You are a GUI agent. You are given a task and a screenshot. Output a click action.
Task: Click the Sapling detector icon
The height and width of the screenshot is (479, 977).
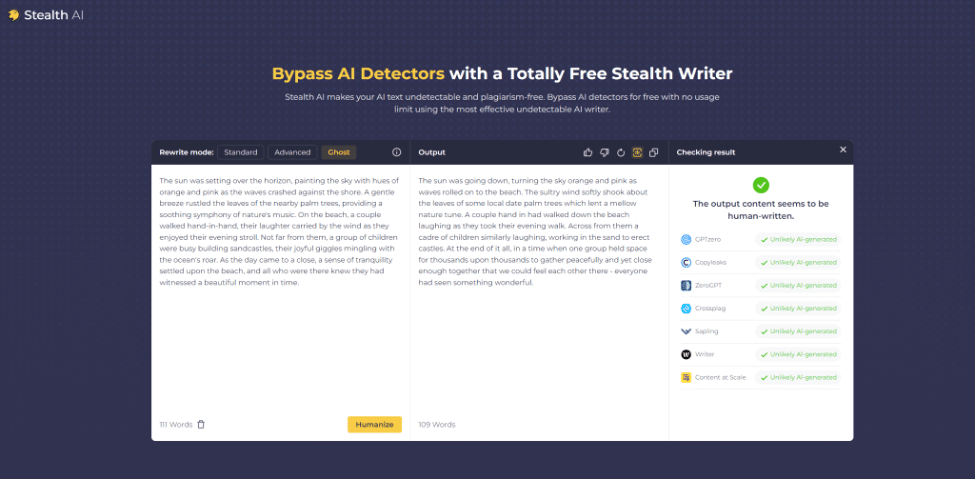coord(686,331)
